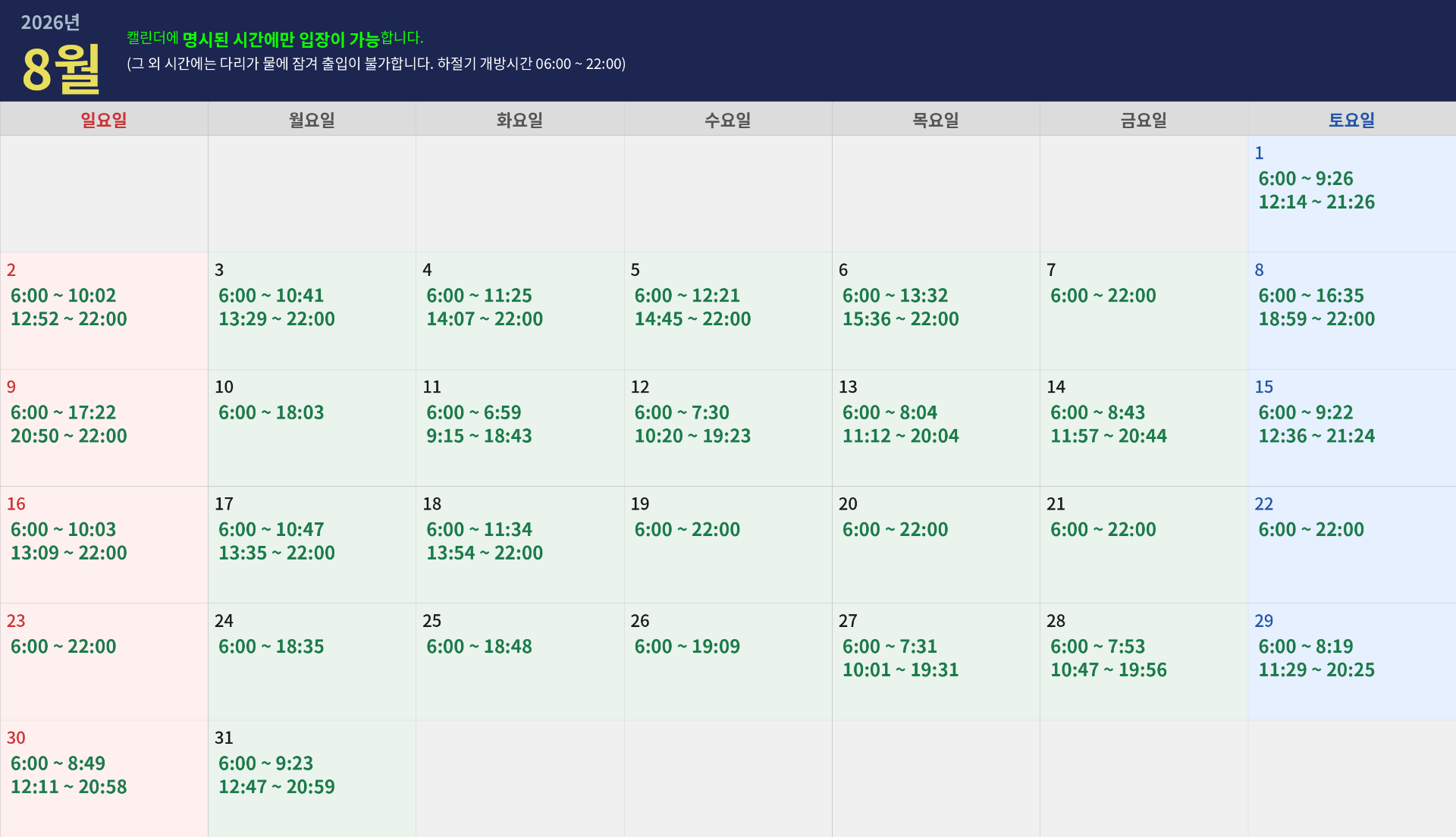Click the 2026년 year label
This screenshot has width=1456, height=837.
50,23
